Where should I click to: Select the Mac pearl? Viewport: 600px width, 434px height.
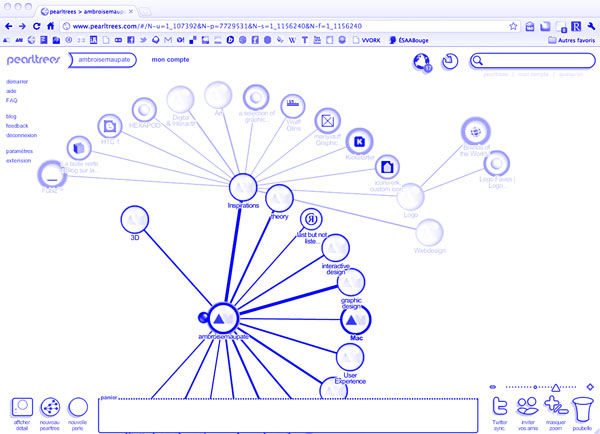(x=355, y=320)
